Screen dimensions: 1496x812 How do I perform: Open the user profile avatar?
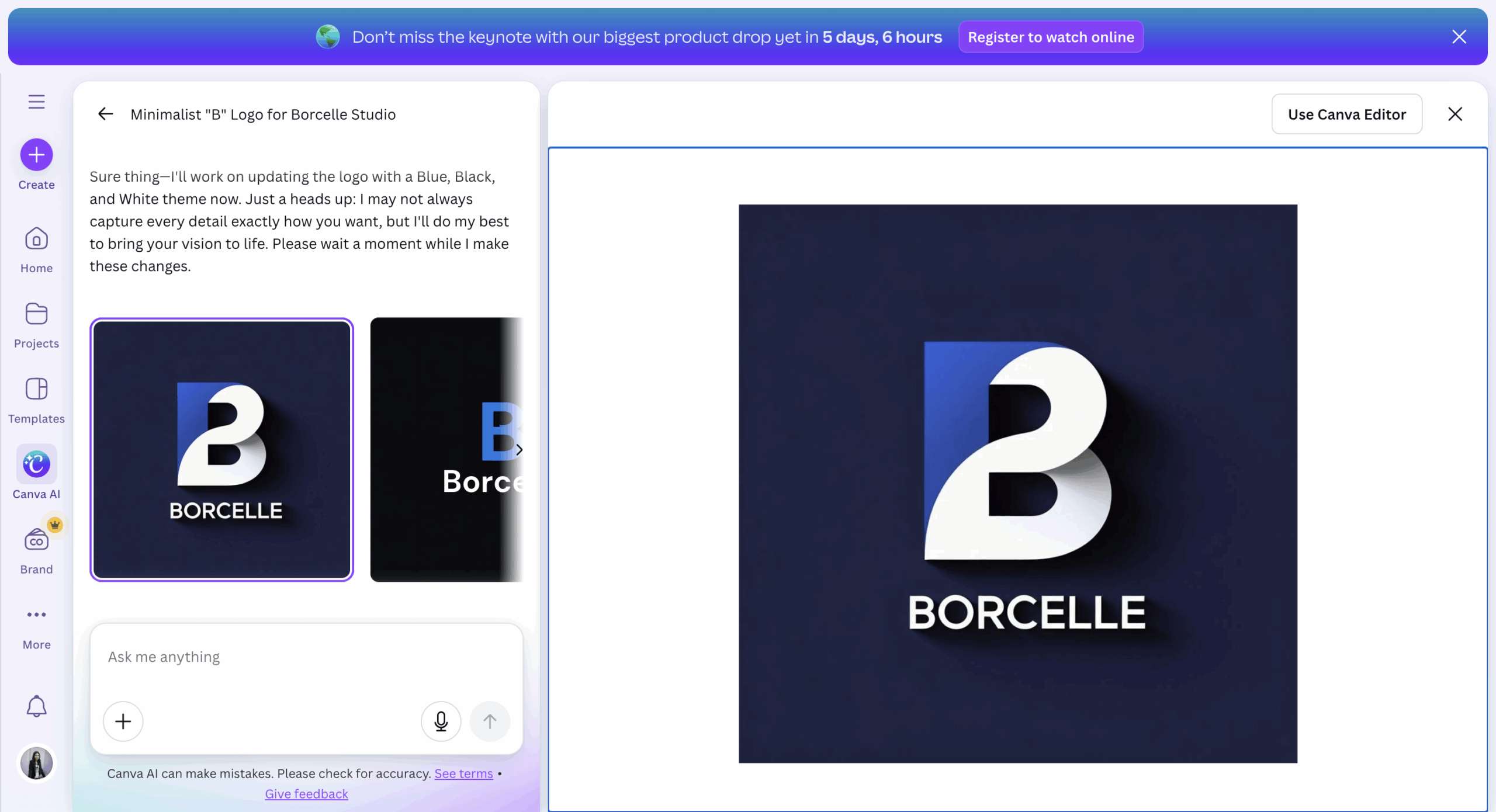point(36,762)
